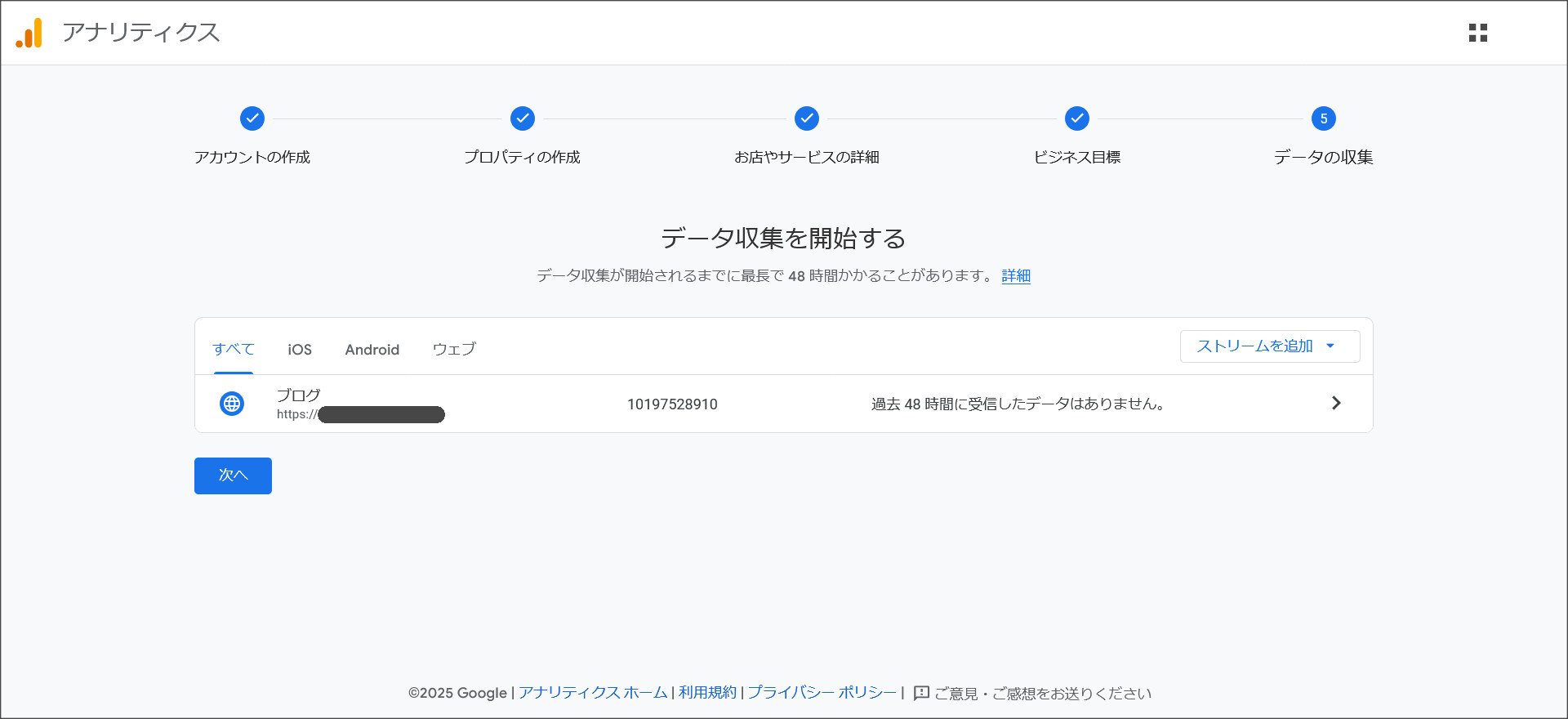Click the feedback icon in footer
Viewport: 1568px width, 719px height.
coord(921,693)
